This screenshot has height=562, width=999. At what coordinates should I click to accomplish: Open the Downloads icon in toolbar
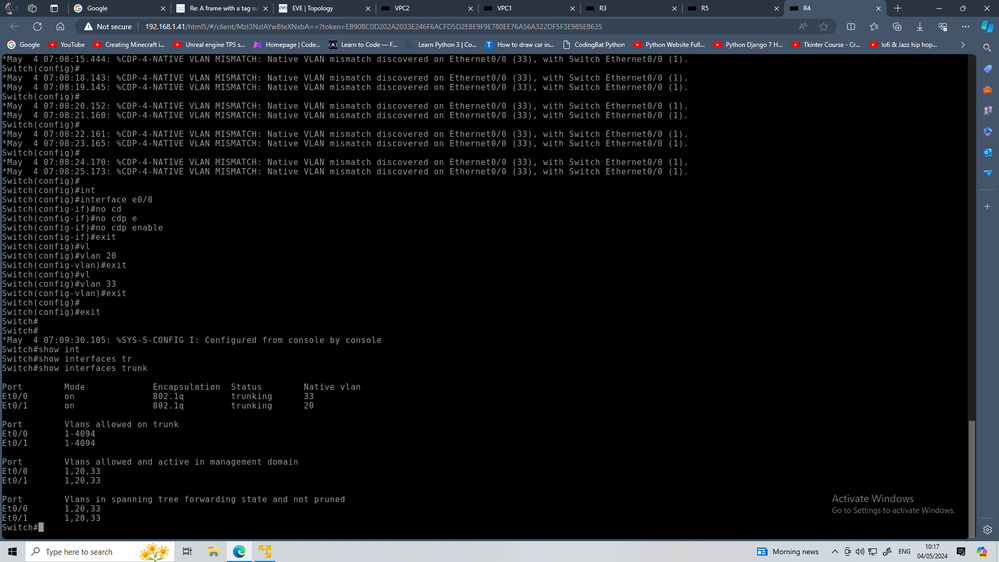point(919,27)
